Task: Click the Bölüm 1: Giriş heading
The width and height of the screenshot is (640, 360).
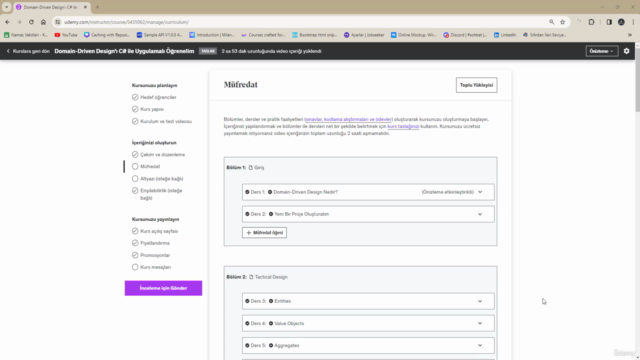Action: (245, 167)
